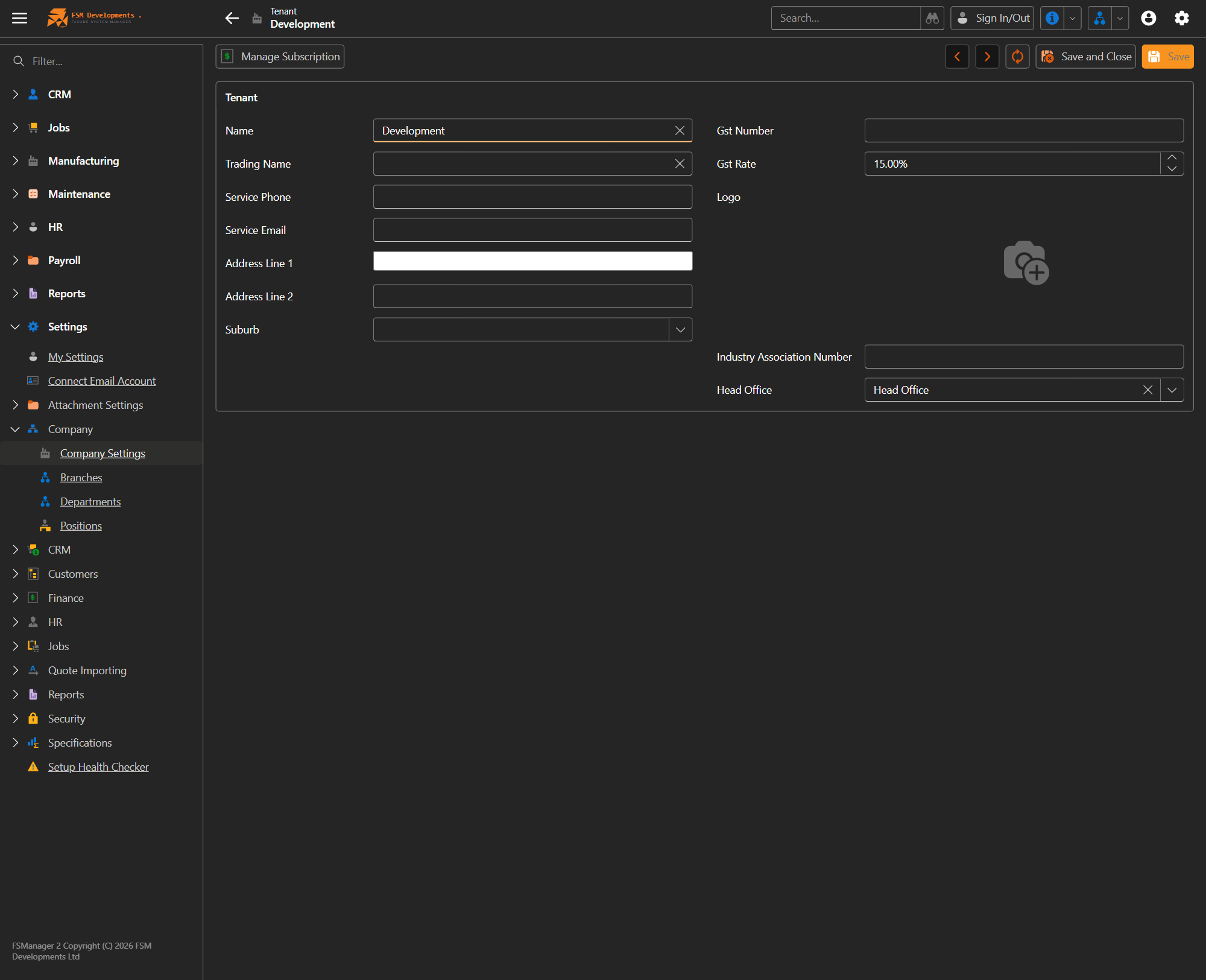
Task: Expand the top-level CRM menu
Action: [16, 94]
